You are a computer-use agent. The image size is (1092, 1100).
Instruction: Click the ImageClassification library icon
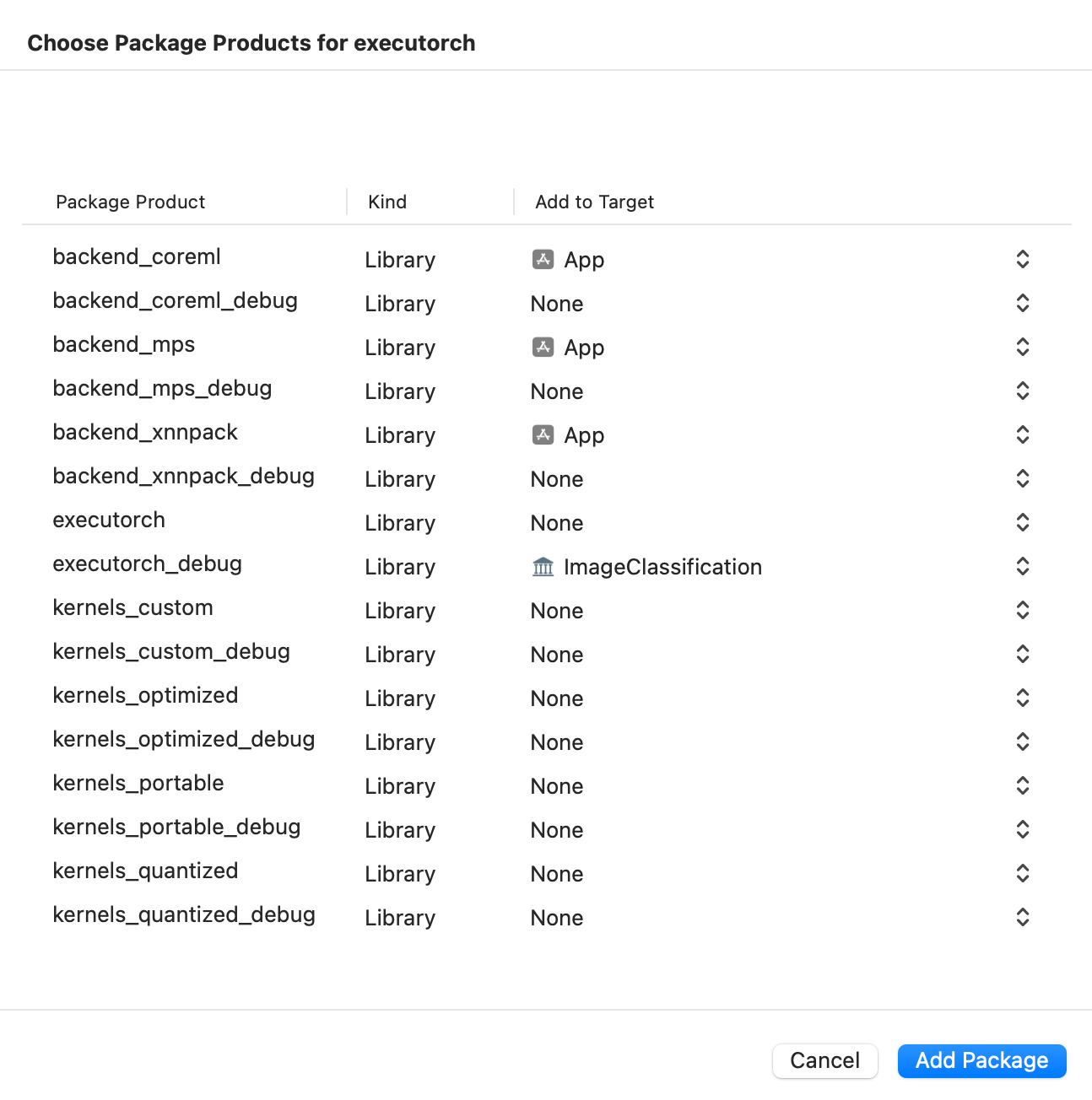(543, 567)
